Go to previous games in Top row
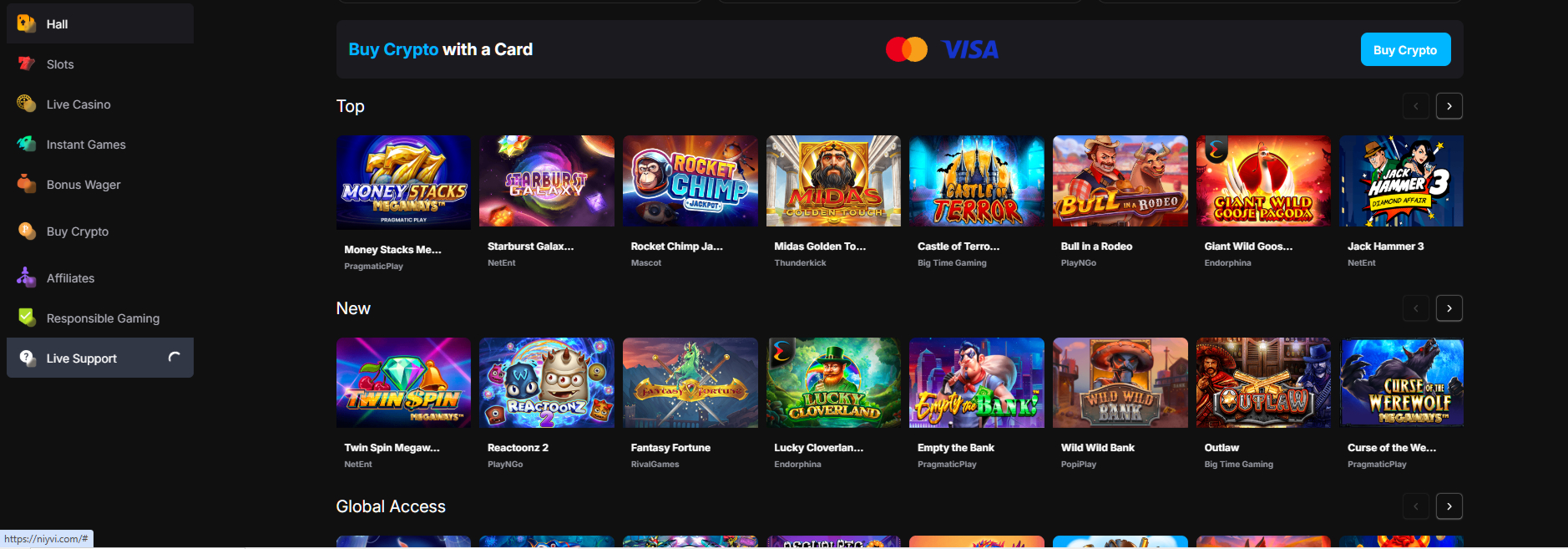Image resolution: width=1568 pixels, height=549 pixels. [1415, 106]
